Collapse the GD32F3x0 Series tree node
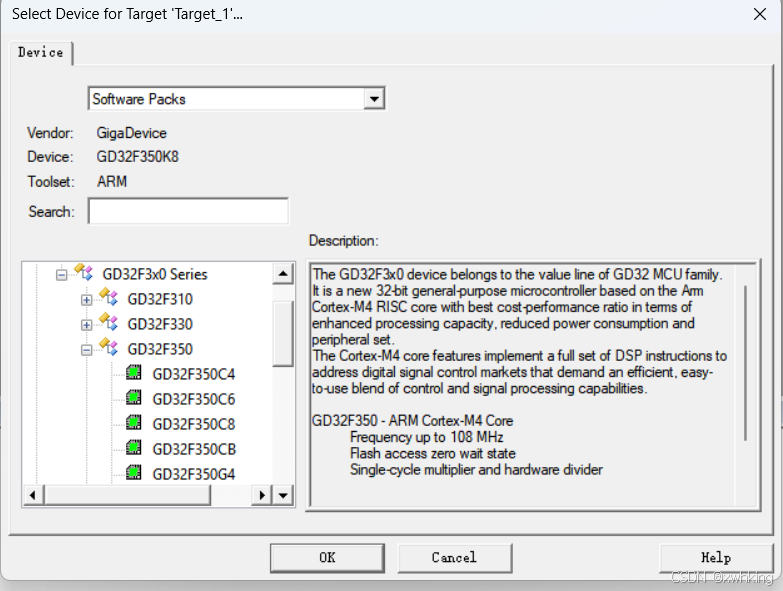Screen dimensions: 783x591 click(x=61, y=275)
